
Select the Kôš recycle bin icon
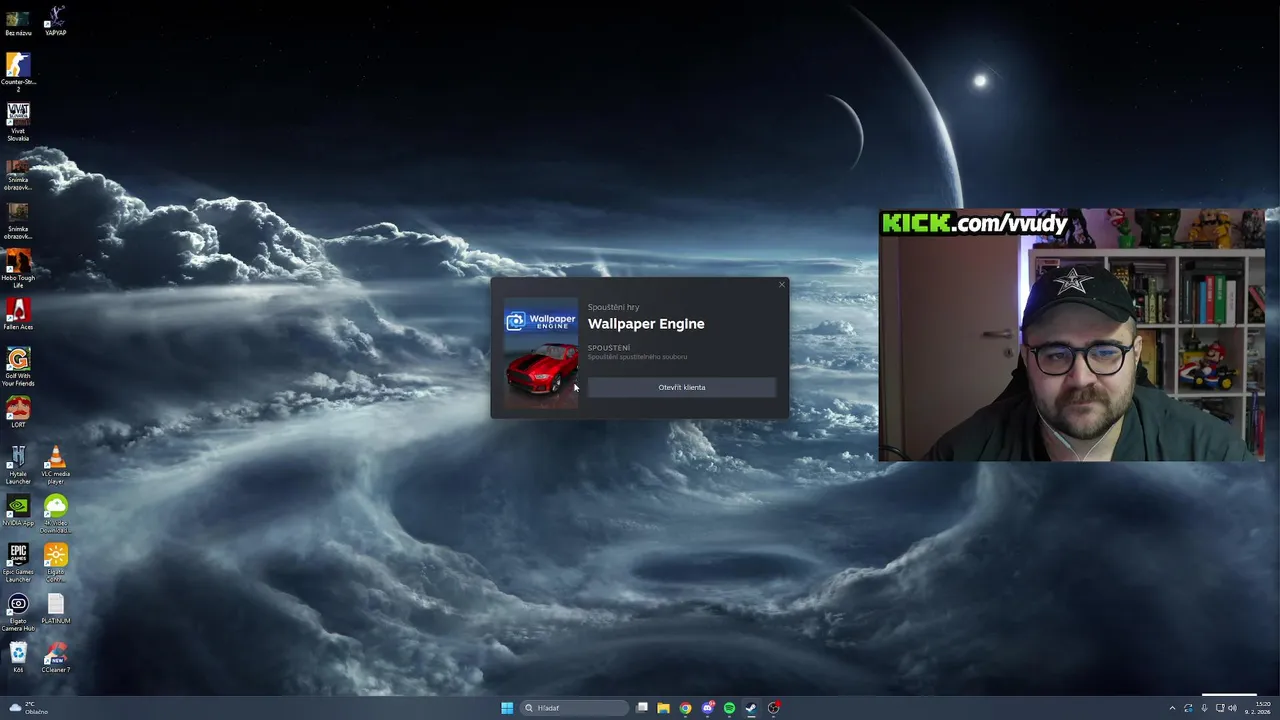coord(18,657)
